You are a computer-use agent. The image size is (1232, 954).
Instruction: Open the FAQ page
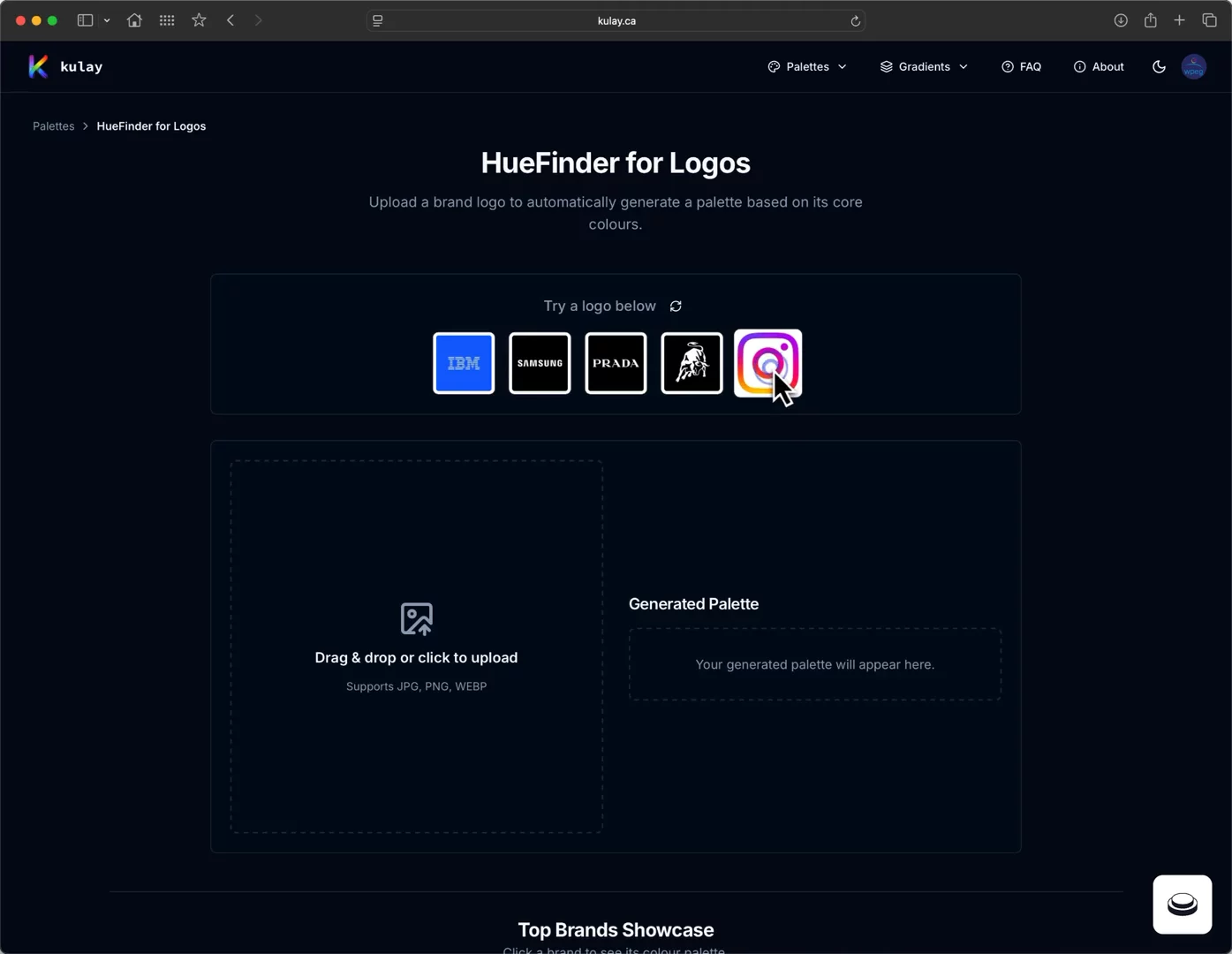[1021, 66]
